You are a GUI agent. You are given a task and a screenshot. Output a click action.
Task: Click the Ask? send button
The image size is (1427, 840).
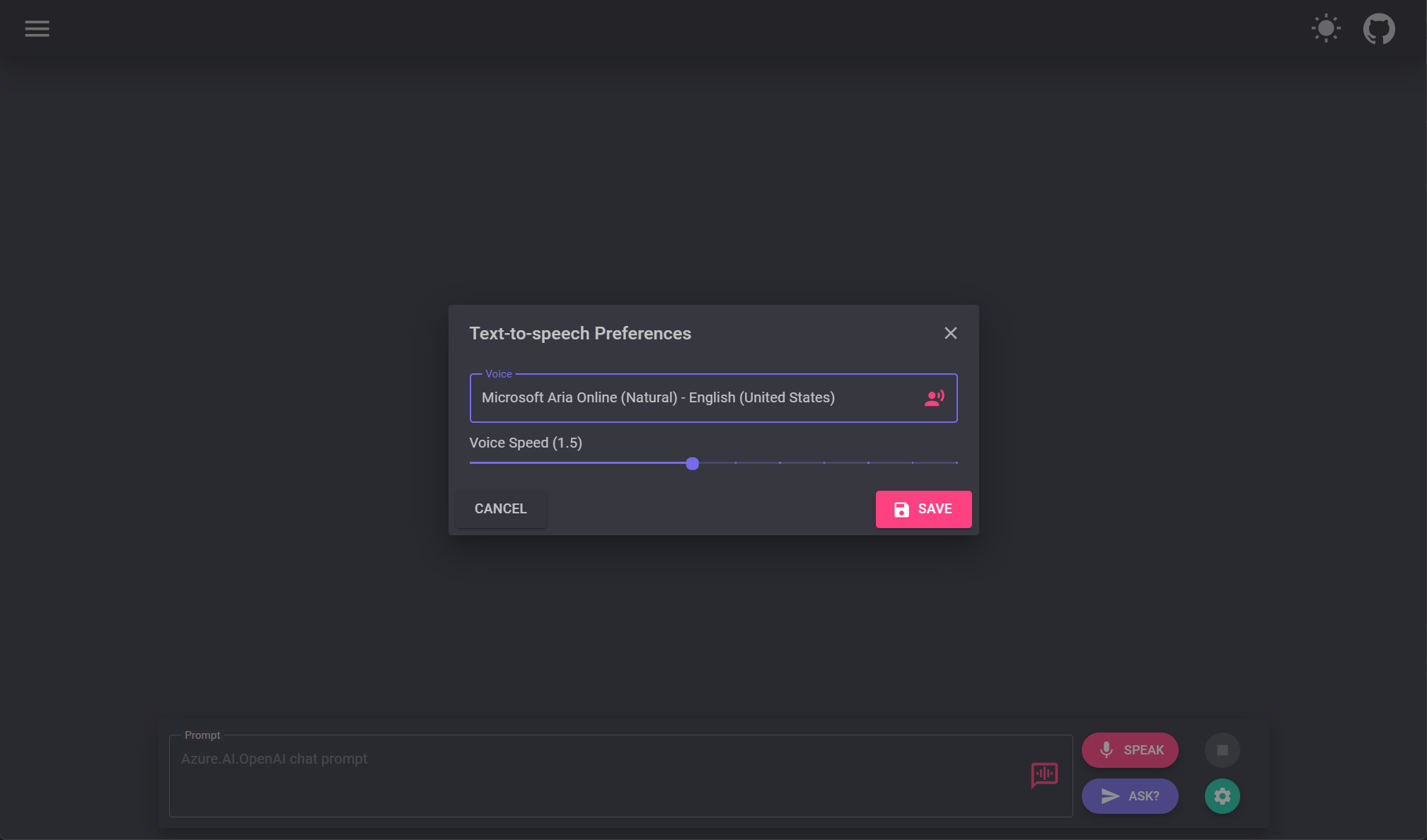click(x=1130, y=796)
